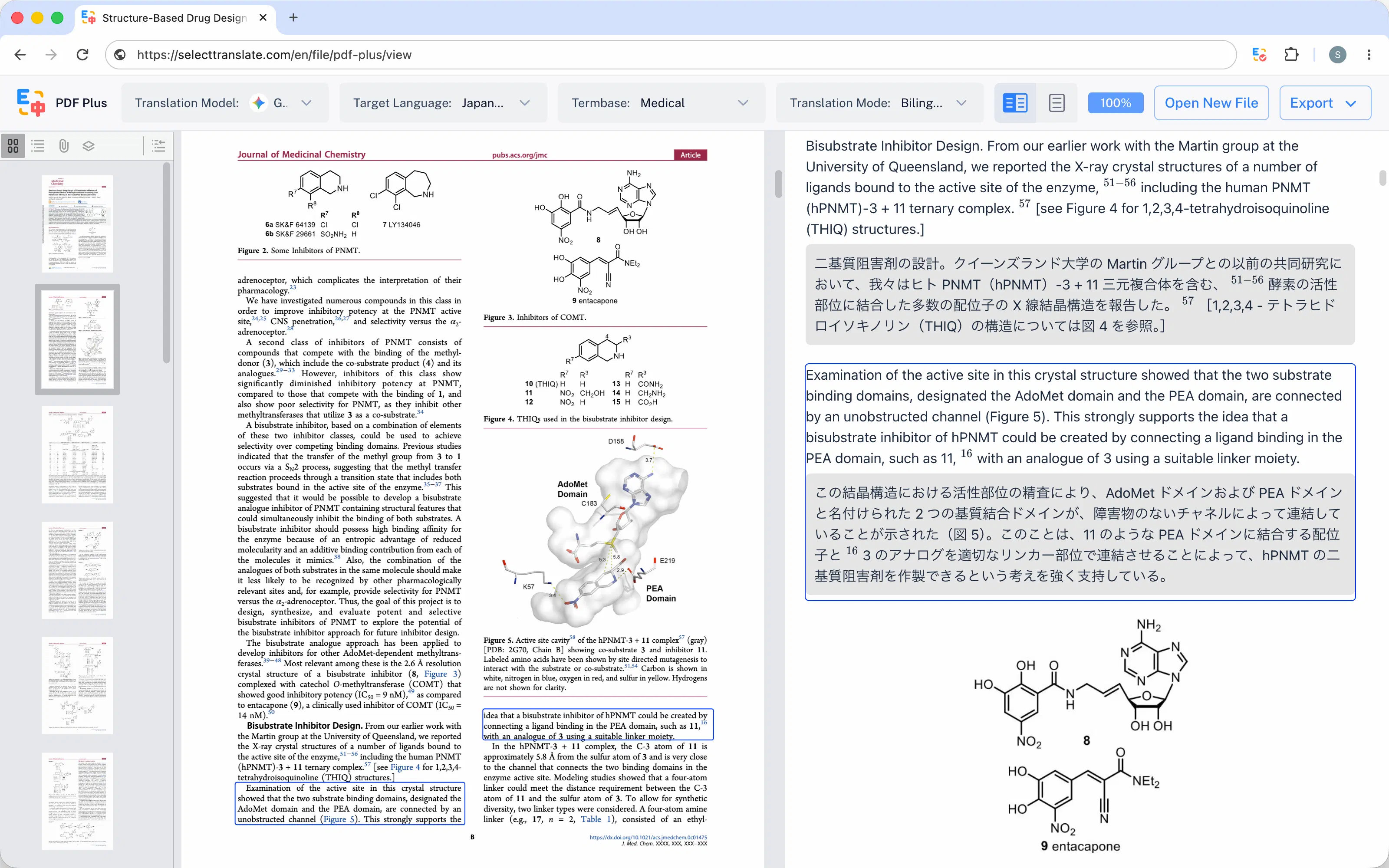Click the Figure 2 Some Inhibitors caption
Viewport: 1389px width, 868px height.
[x=299, y=250]
